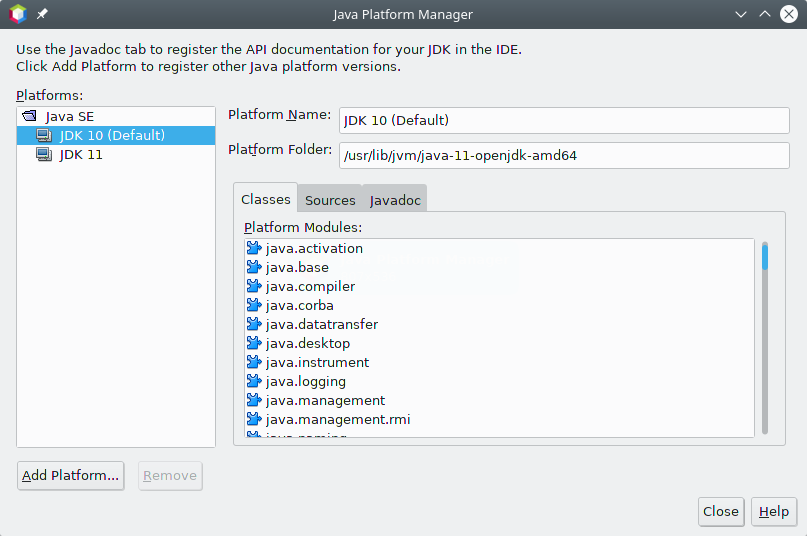Click the Java SE folder icon
The height and width of the screenshot is (536, 807).
pos(30,116)
